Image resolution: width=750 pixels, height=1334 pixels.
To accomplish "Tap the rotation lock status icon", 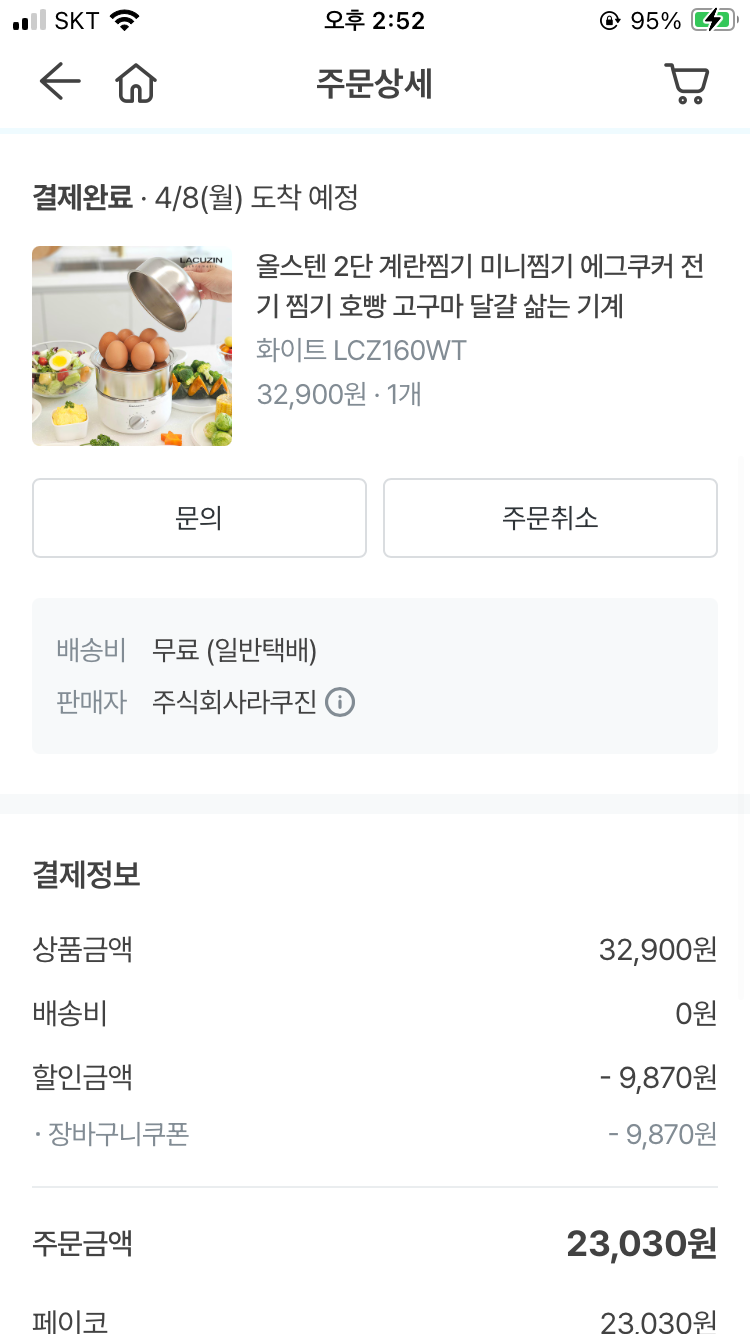I will pyautogui.click(x=609, y=21).
